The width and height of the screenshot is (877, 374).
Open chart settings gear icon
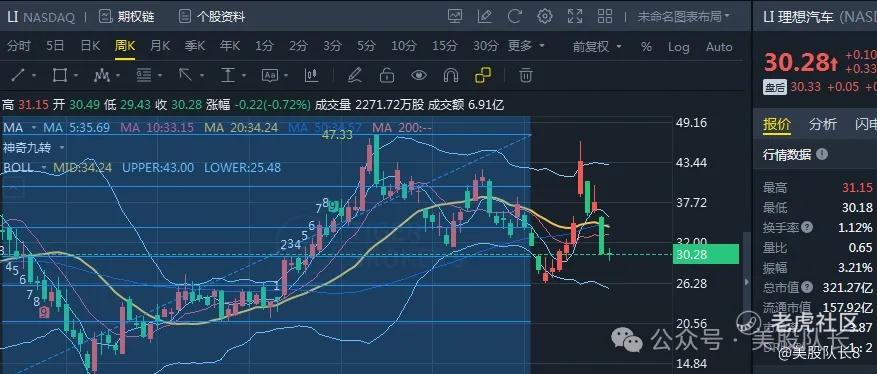[544, 16]
